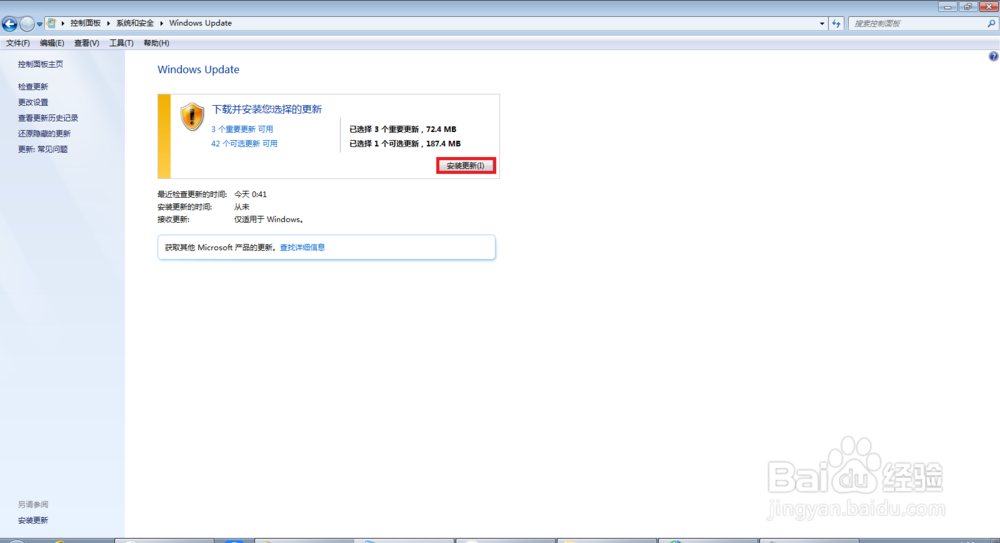The width and height of the screenshot is (1000, 543).
Task: Click the 下载并安装您选择的更新 heading
Action: [x=267, y=109]
